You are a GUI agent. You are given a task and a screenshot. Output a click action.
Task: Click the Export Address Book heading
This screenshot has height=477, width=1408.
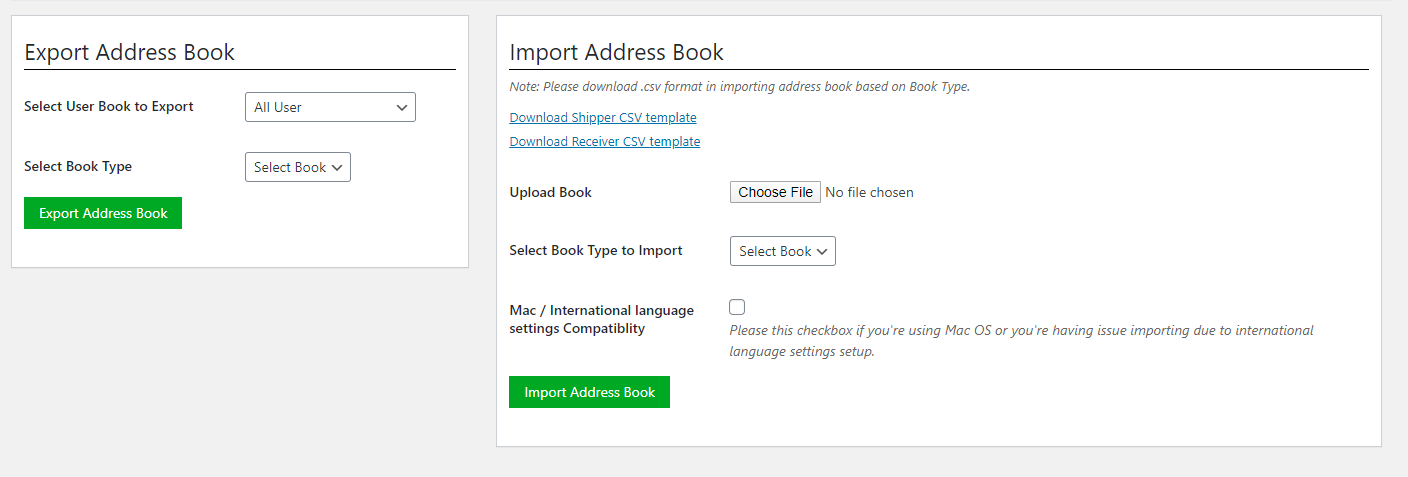click(x=129, y=52)
